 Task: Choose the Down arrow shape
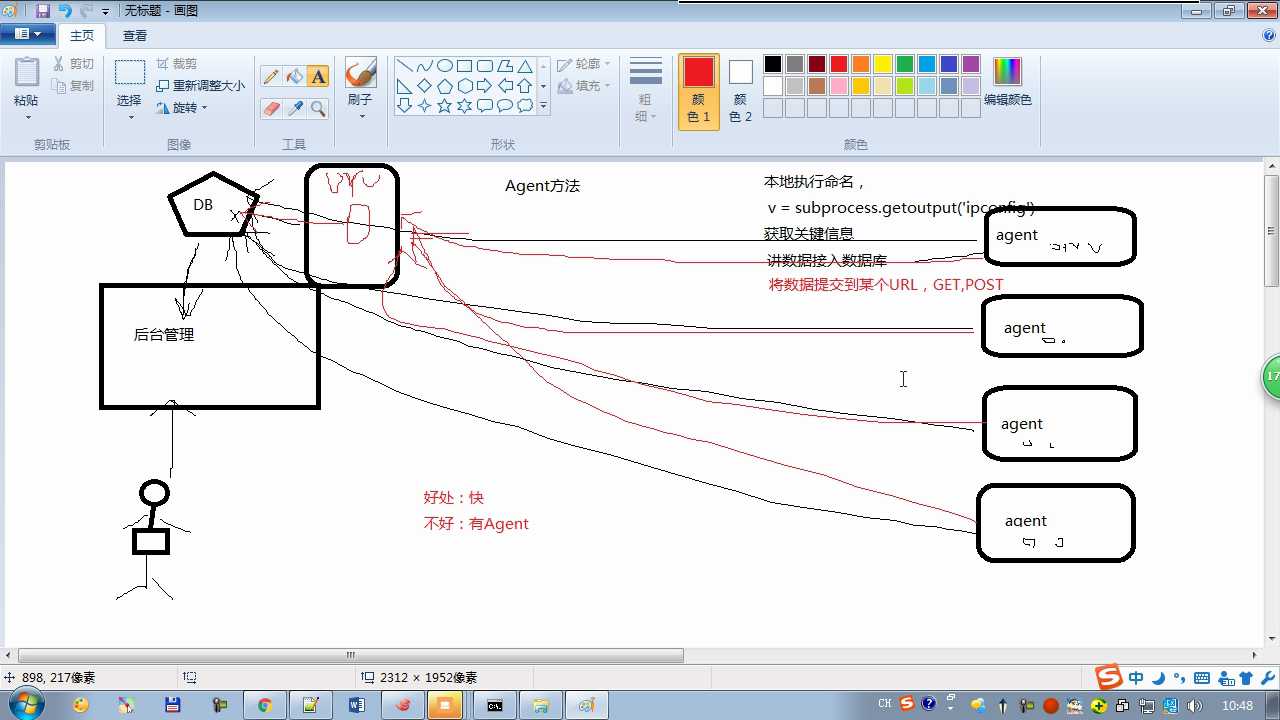(x=404, y=106)
